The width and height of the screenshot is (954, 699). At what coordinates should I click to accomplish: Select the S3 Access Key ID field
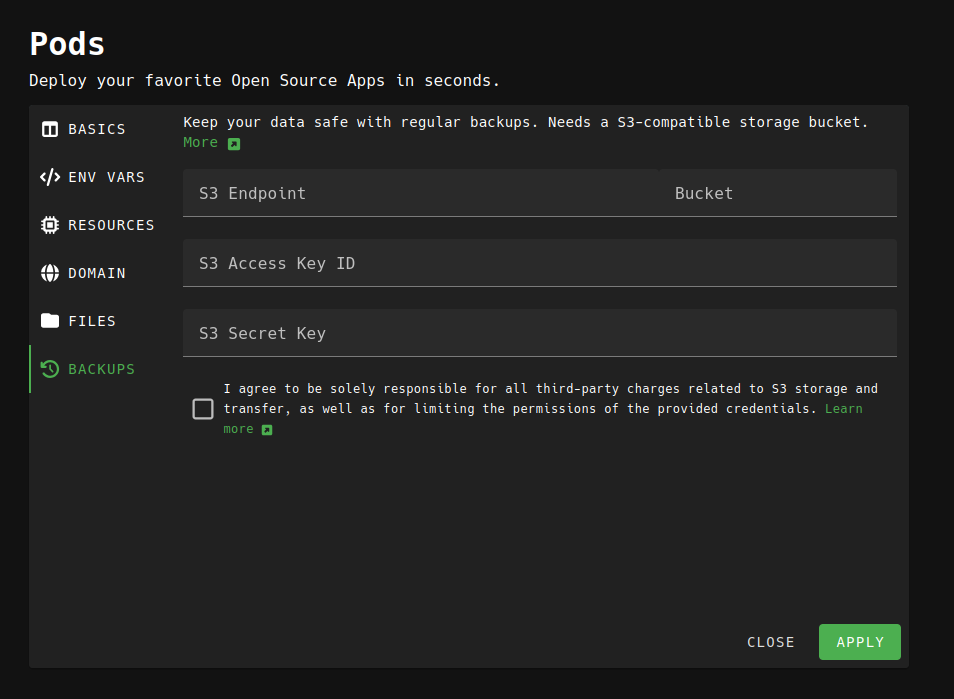coord(539,263)
